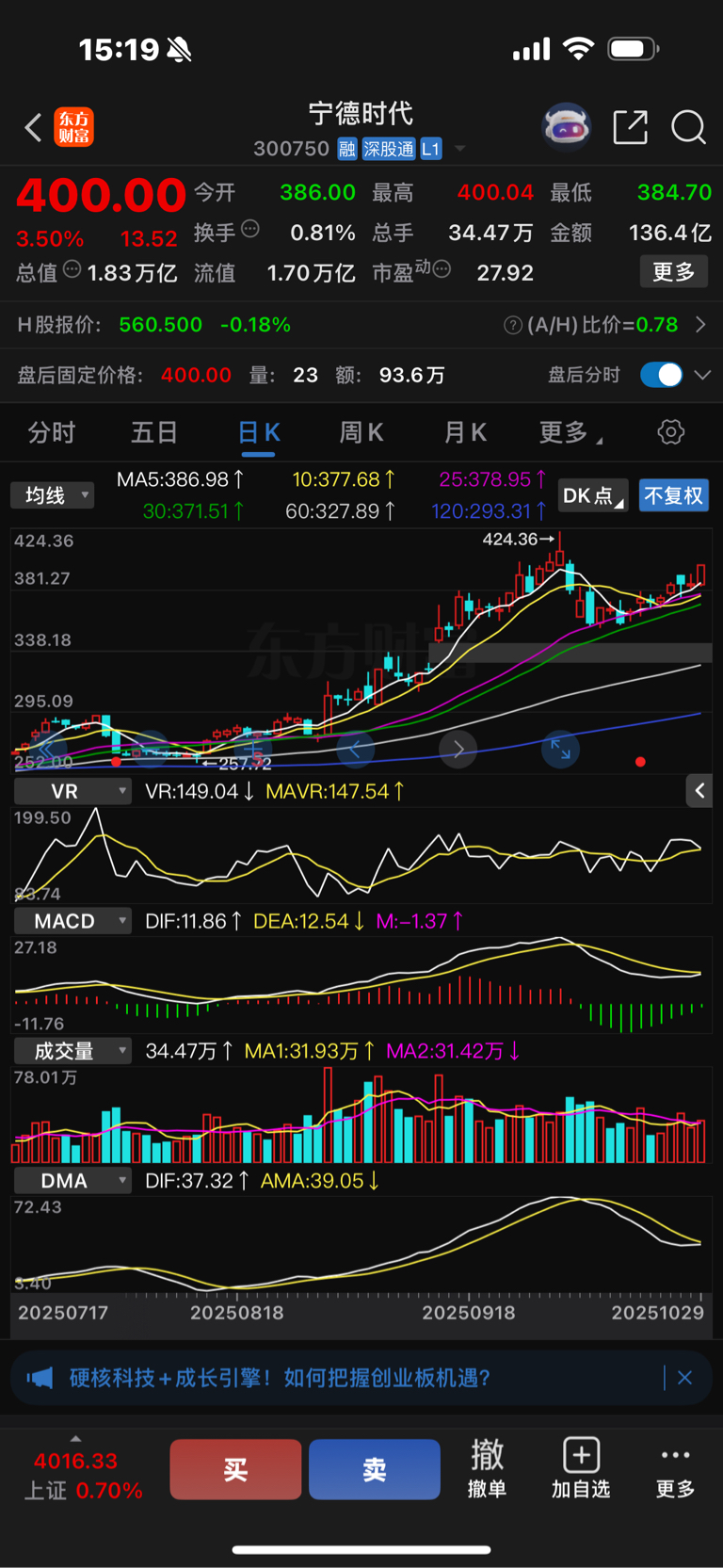Select the 日K tab
Image resolution: width=723 pixels, height=1568 pixels.
258,432
